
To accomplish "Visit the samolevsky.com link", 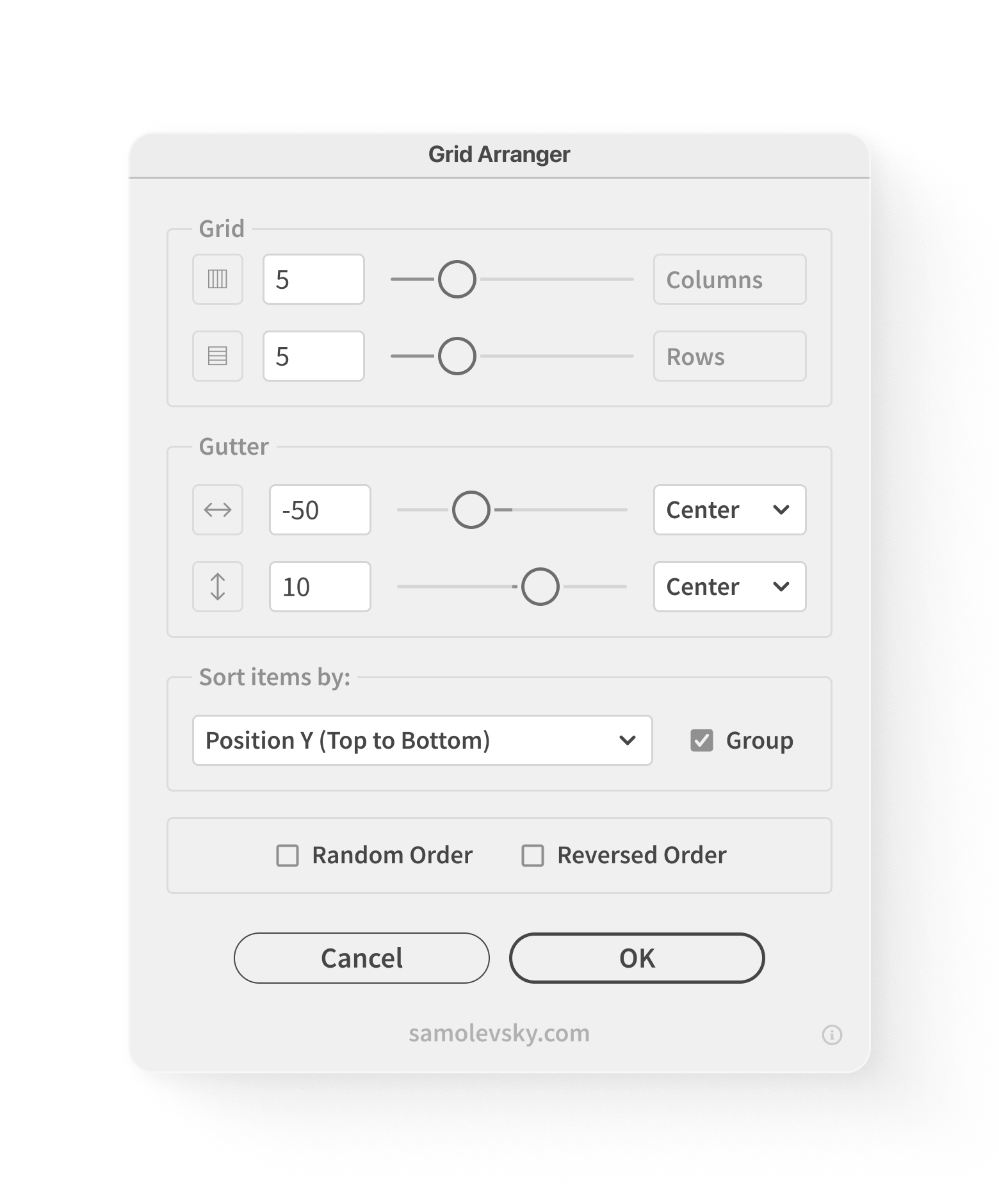I will [499, 1033].
